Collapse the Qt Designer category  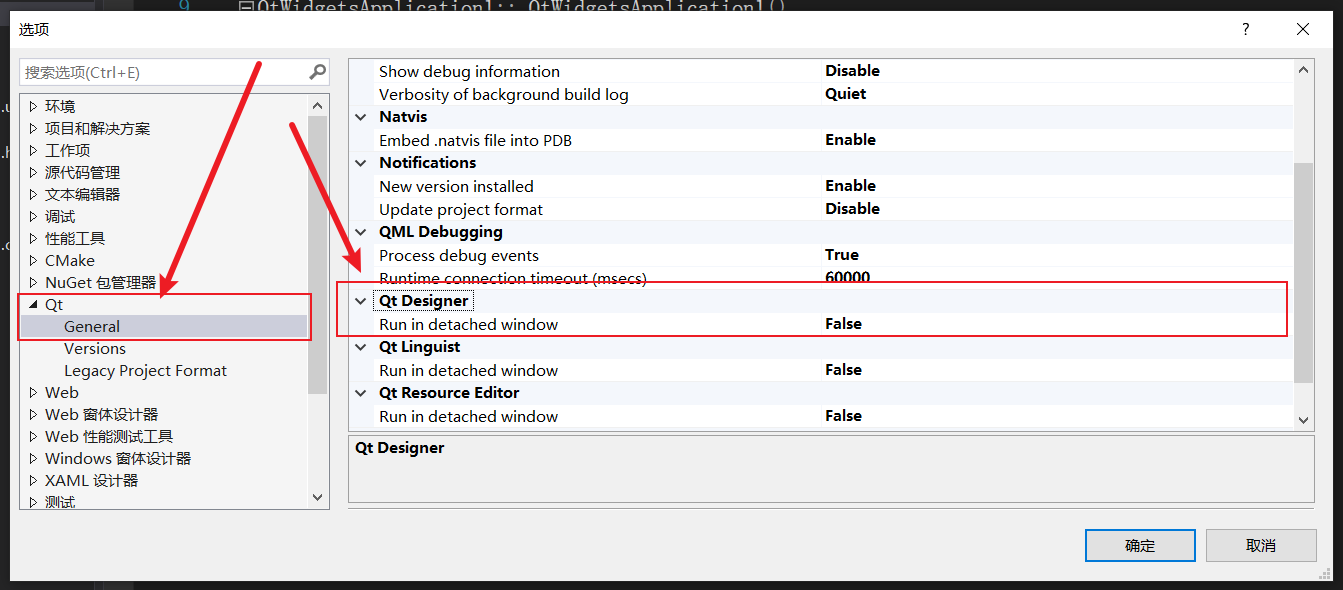pos(361,301)
